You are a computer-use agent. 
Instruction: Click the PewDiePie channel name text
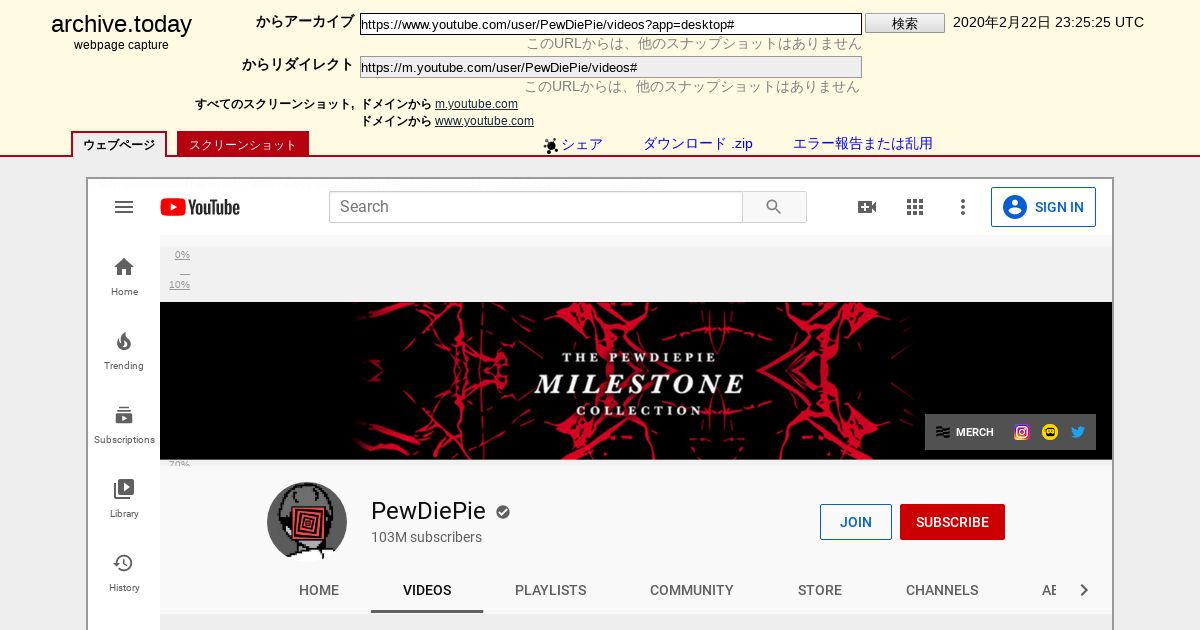(428, 511)
